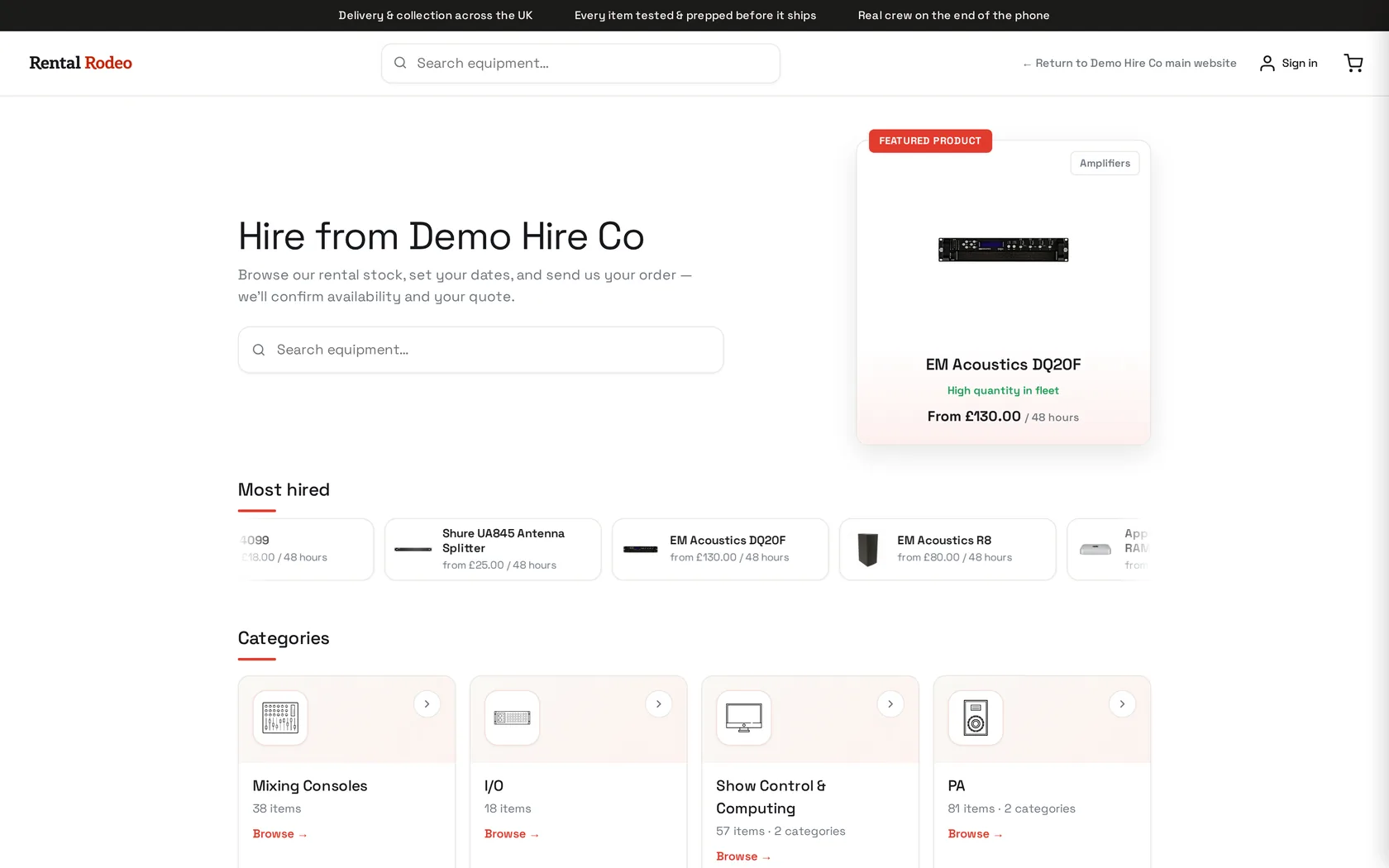Screen dimensions: 1389x868
Task: Browse the Show Control & Computing category
Action: tap(743, 856)
